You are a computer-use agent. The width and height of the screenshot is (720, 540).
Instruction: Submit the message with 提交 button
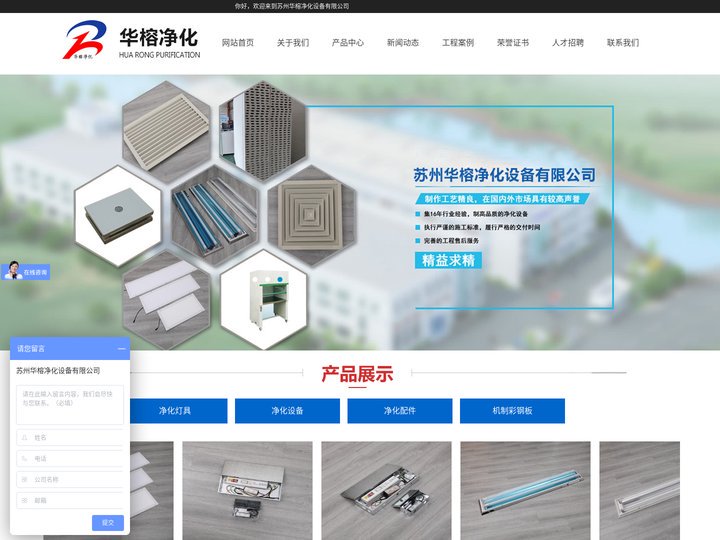tap(108, 523)
